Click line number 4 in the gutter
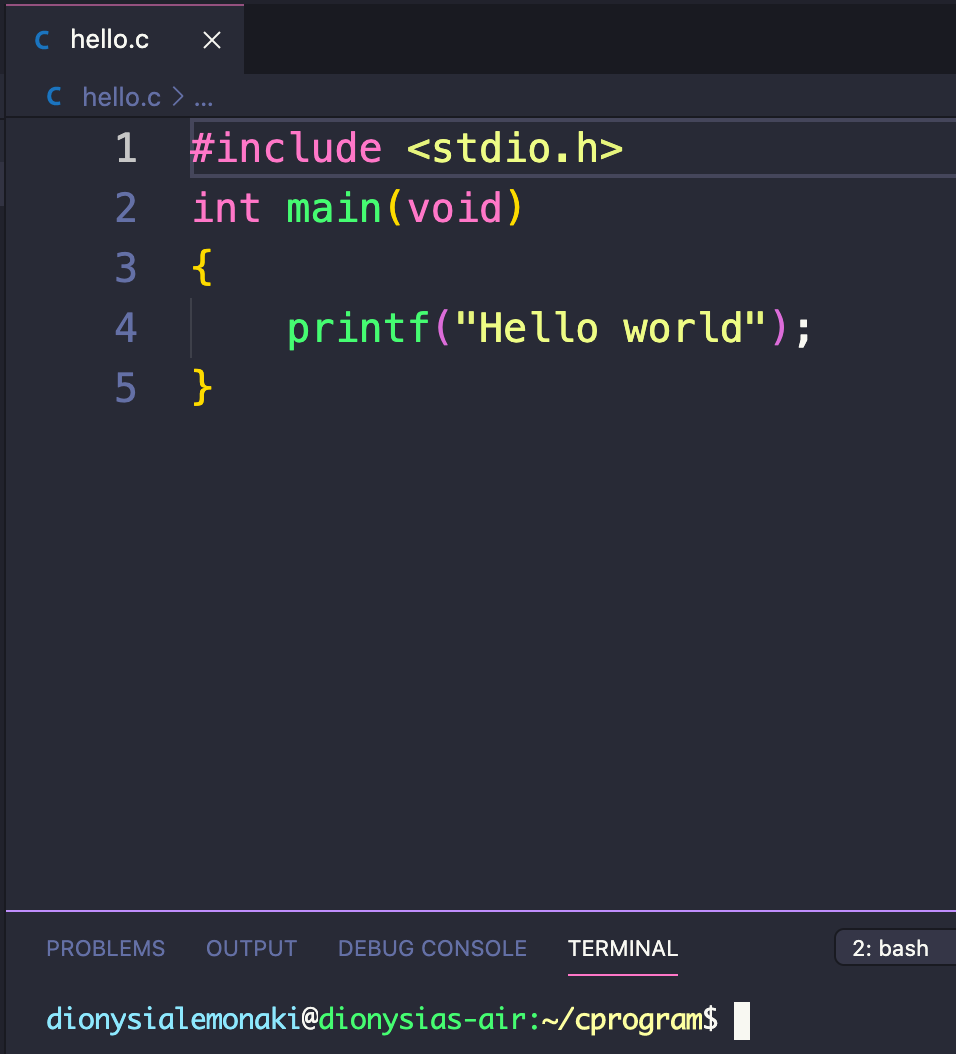Screen dimensions: 956x1054 point(126,328)
